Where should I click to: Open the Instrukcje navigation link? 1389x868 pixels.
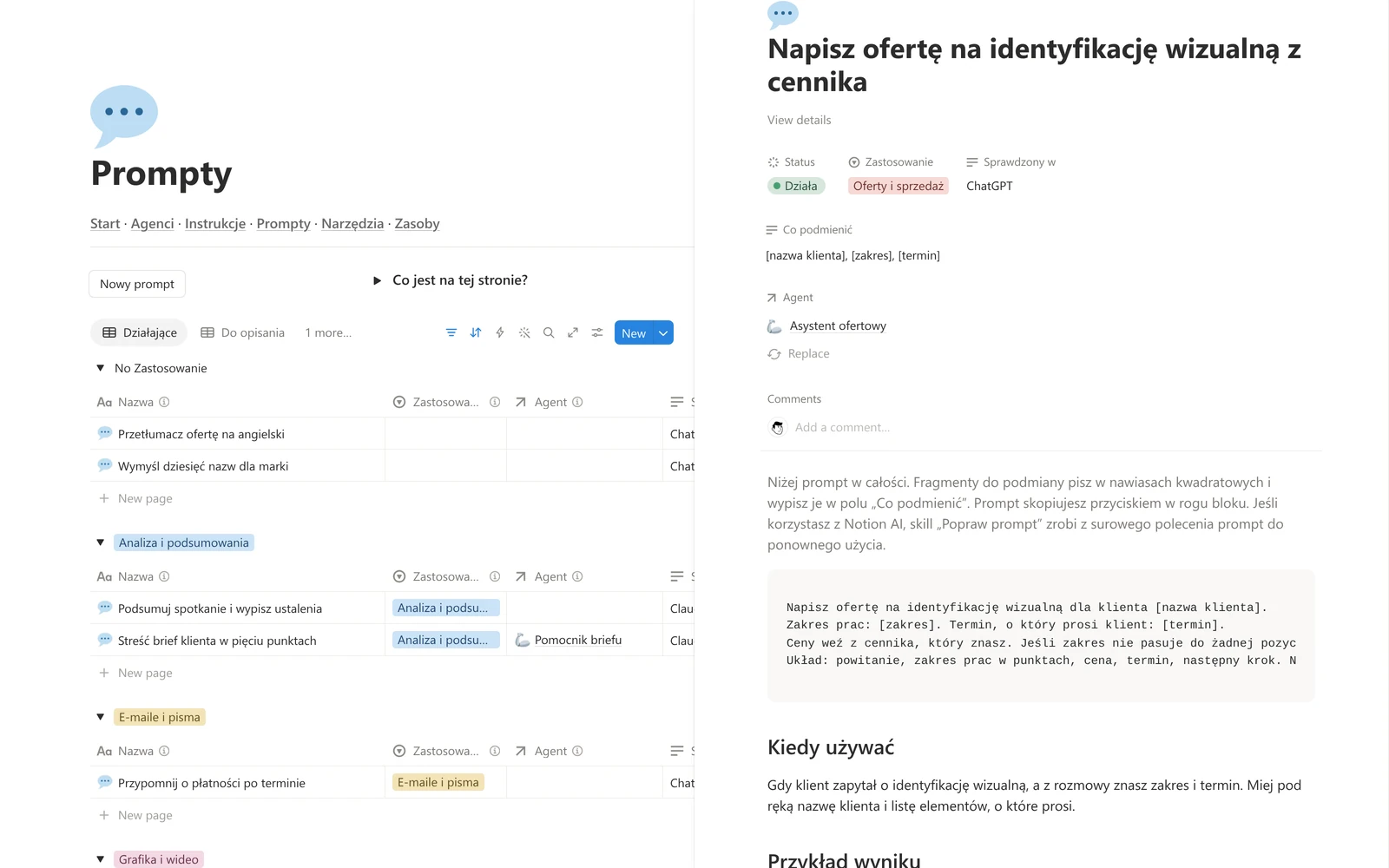pyautogui.click(x=215, y=223)
